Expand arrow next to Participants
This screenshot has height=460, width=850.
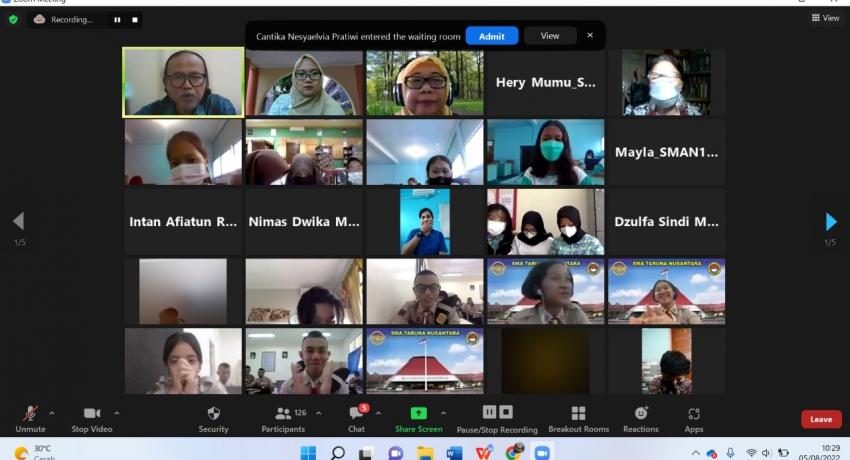(x=319, y=413)
